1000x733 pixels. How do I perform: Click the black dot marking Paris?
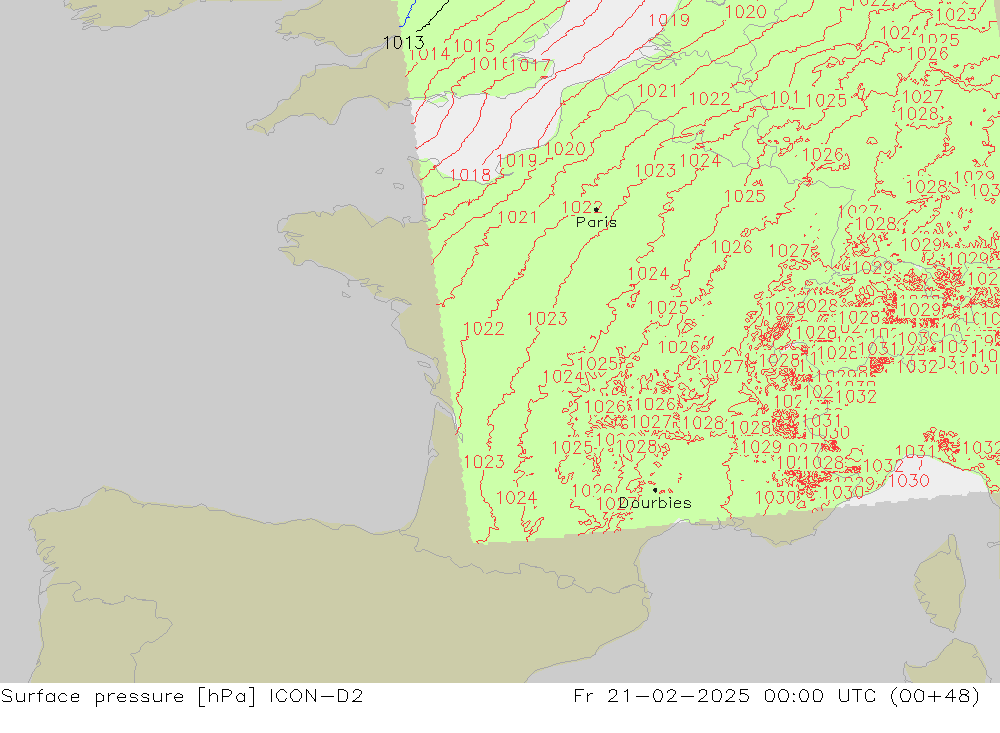click(x=596, y=209)
